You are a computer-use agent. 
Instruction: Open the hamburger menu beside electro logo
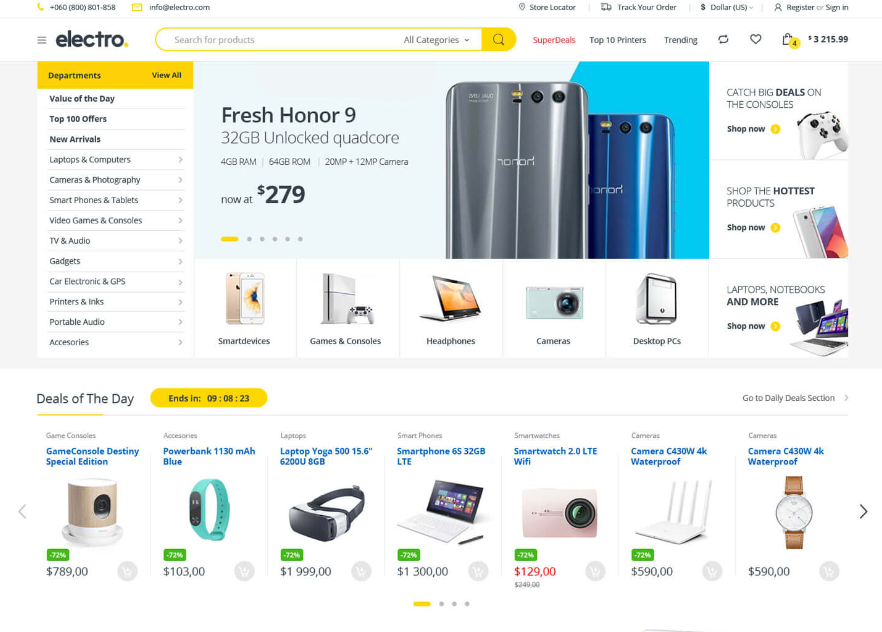click(42, 40)
